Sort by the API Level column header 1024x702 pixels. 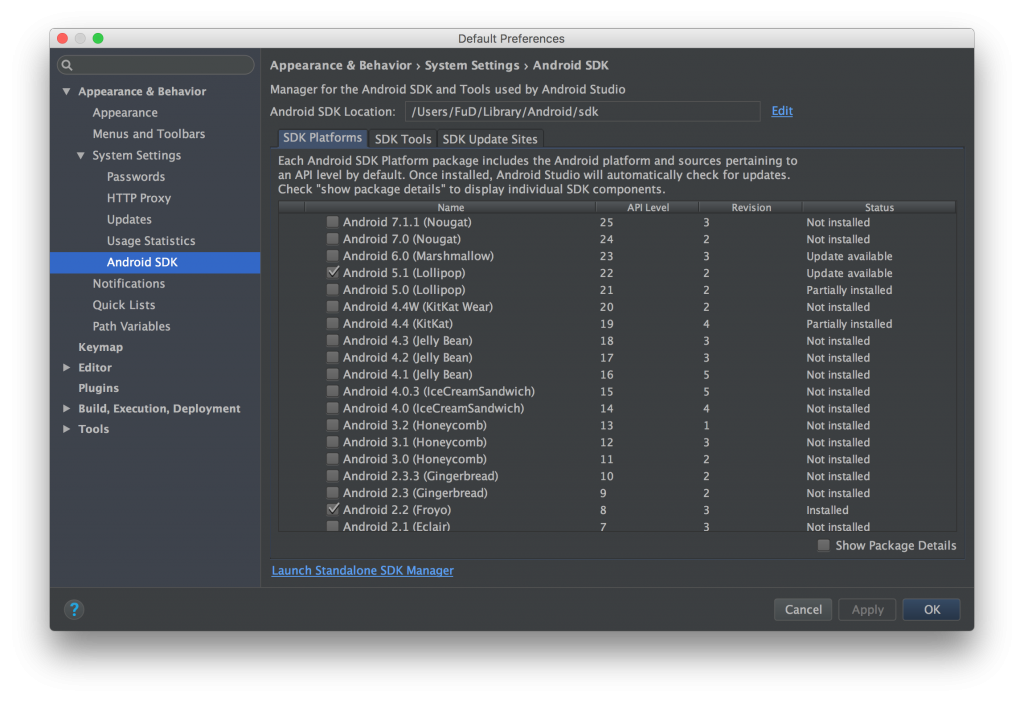648,208
